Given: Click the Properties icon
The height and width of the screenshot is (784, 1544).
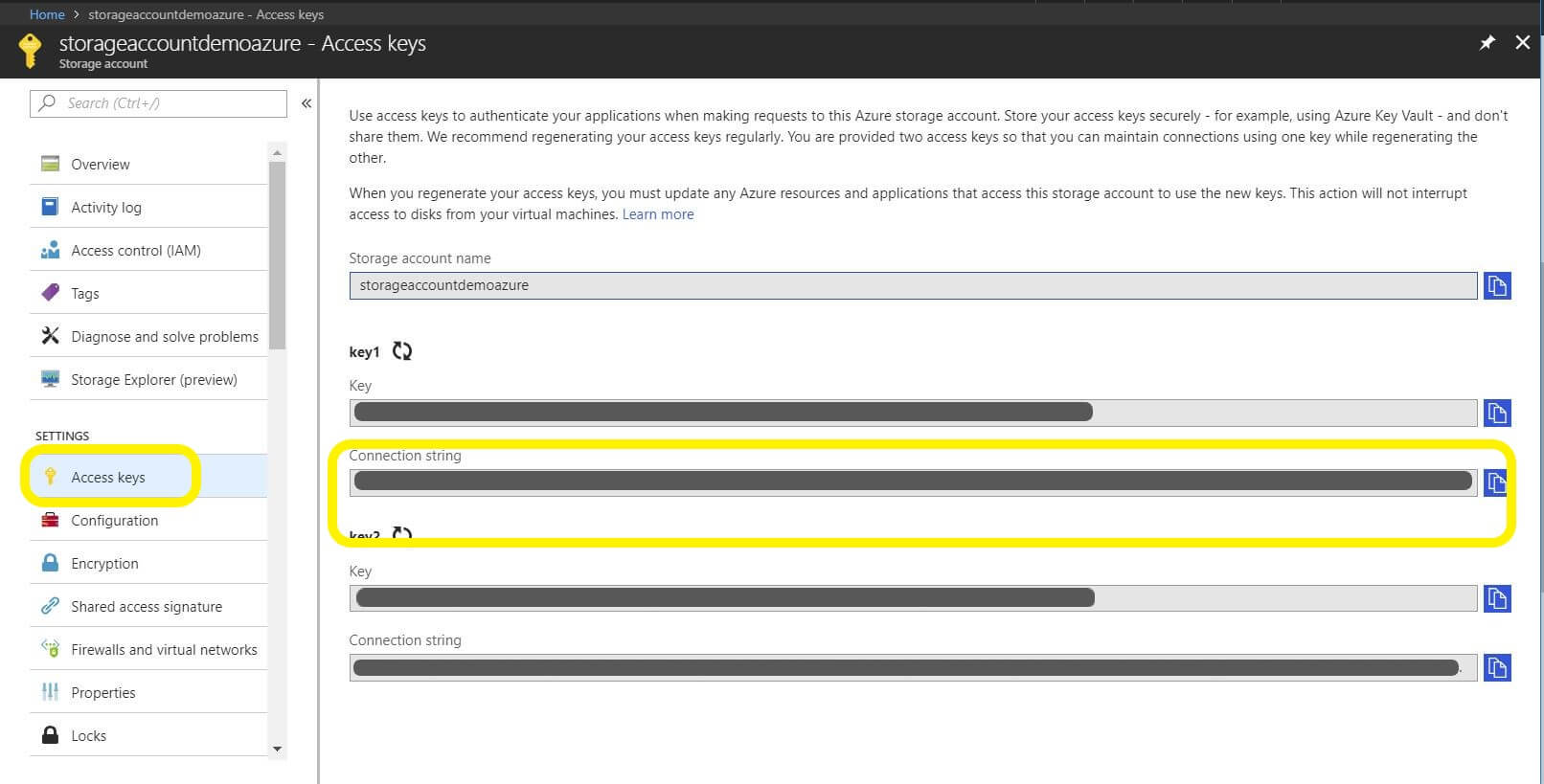Looking at the screenshot, I should click(x=51, y=692).
